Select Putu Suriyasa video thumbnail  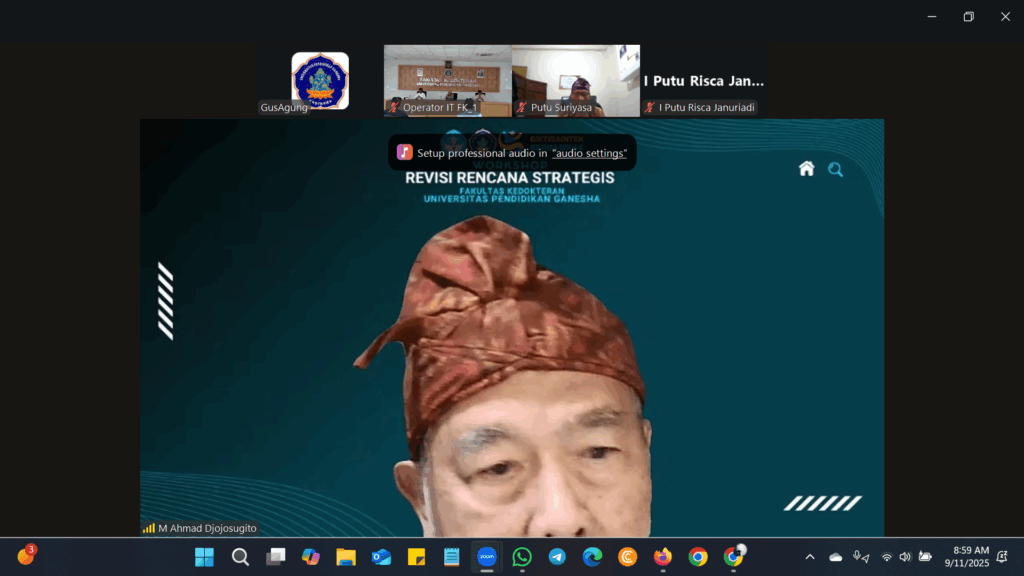pos(576,80)
